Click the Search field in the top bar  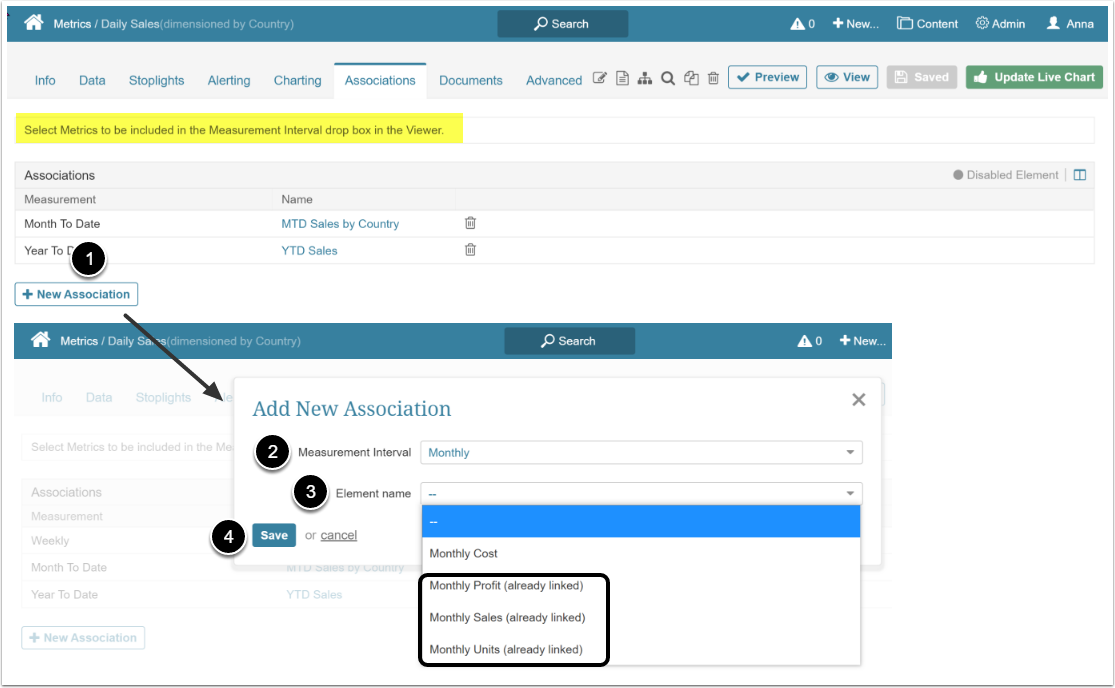tap(562, 22)
